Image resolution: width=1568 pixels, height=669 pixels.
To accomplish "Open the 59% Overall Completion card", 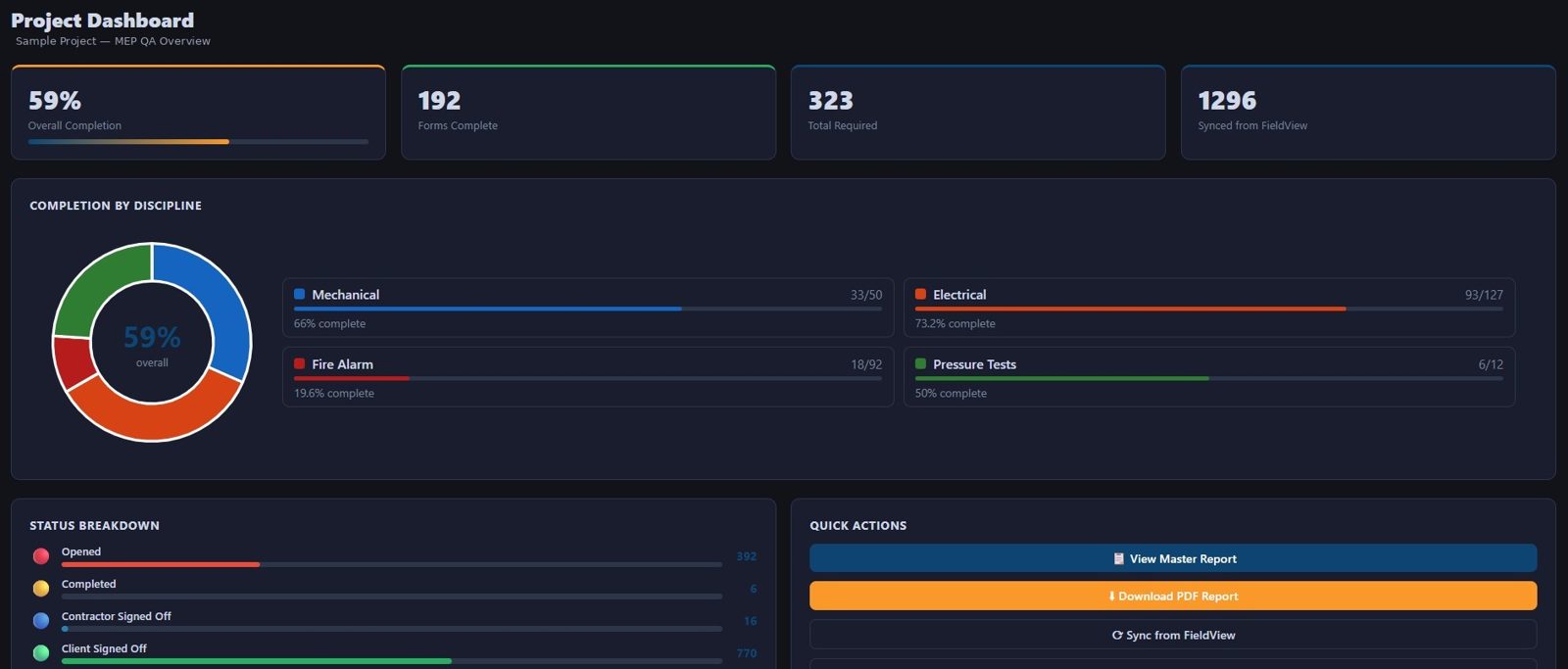I will tap(198, 113).
